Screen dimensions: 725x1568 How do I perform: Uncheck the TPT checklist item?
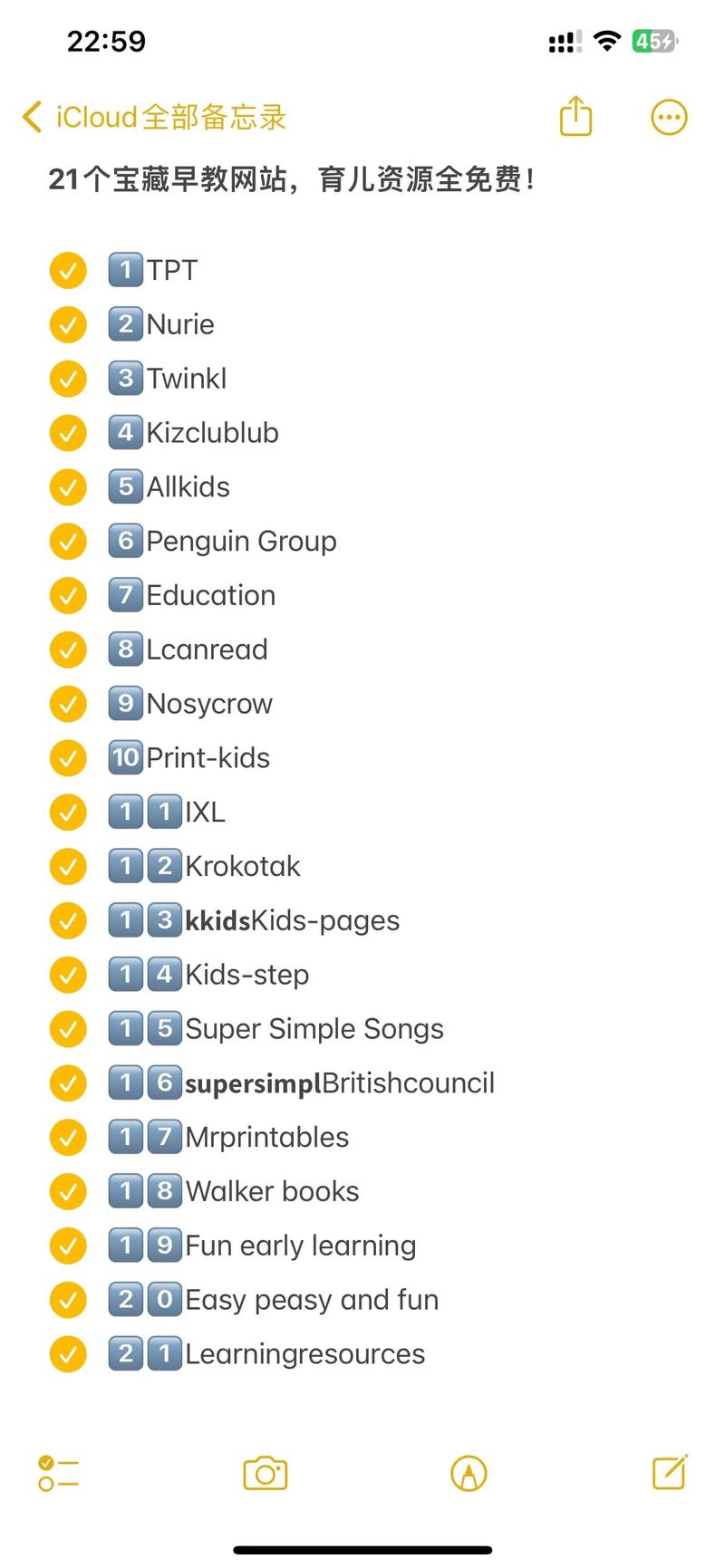[68, 270]
